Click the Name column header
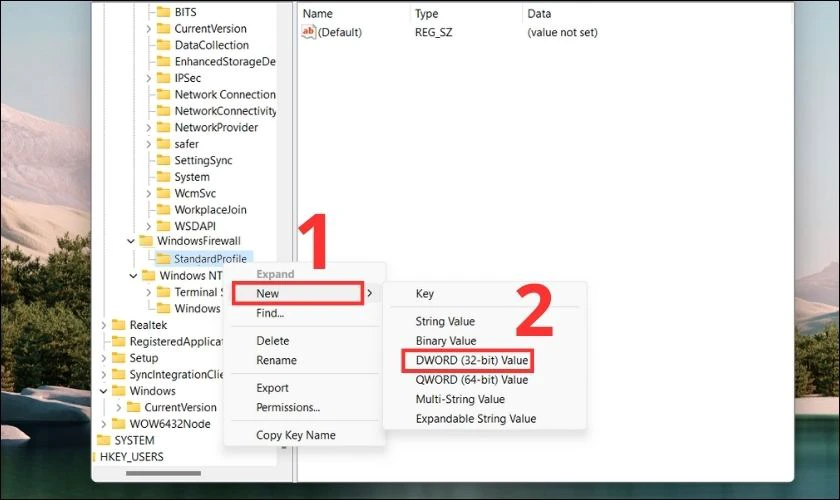 click(x=318, y=14)
